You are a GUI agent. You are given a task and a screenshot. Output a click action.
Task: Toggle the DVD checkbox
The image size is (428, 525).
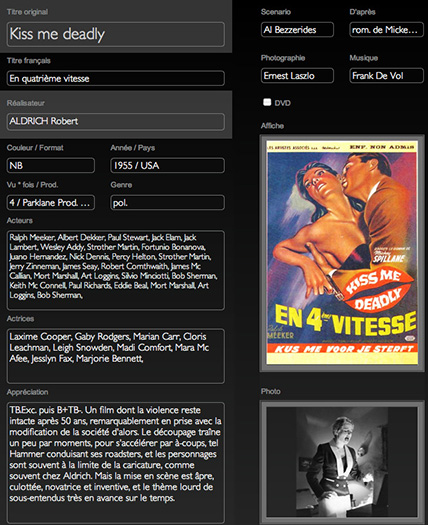coord(267,102)
